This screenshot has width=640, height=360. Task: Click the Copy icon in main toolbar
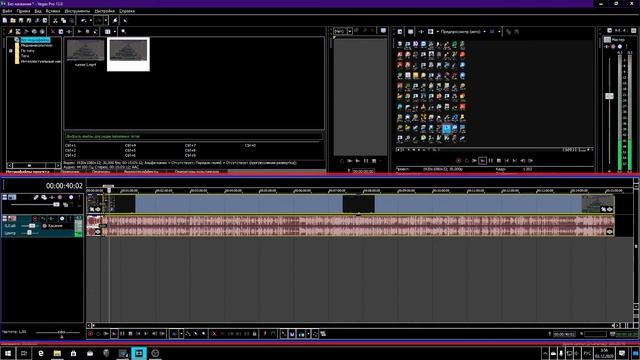(x=63, y=20)
